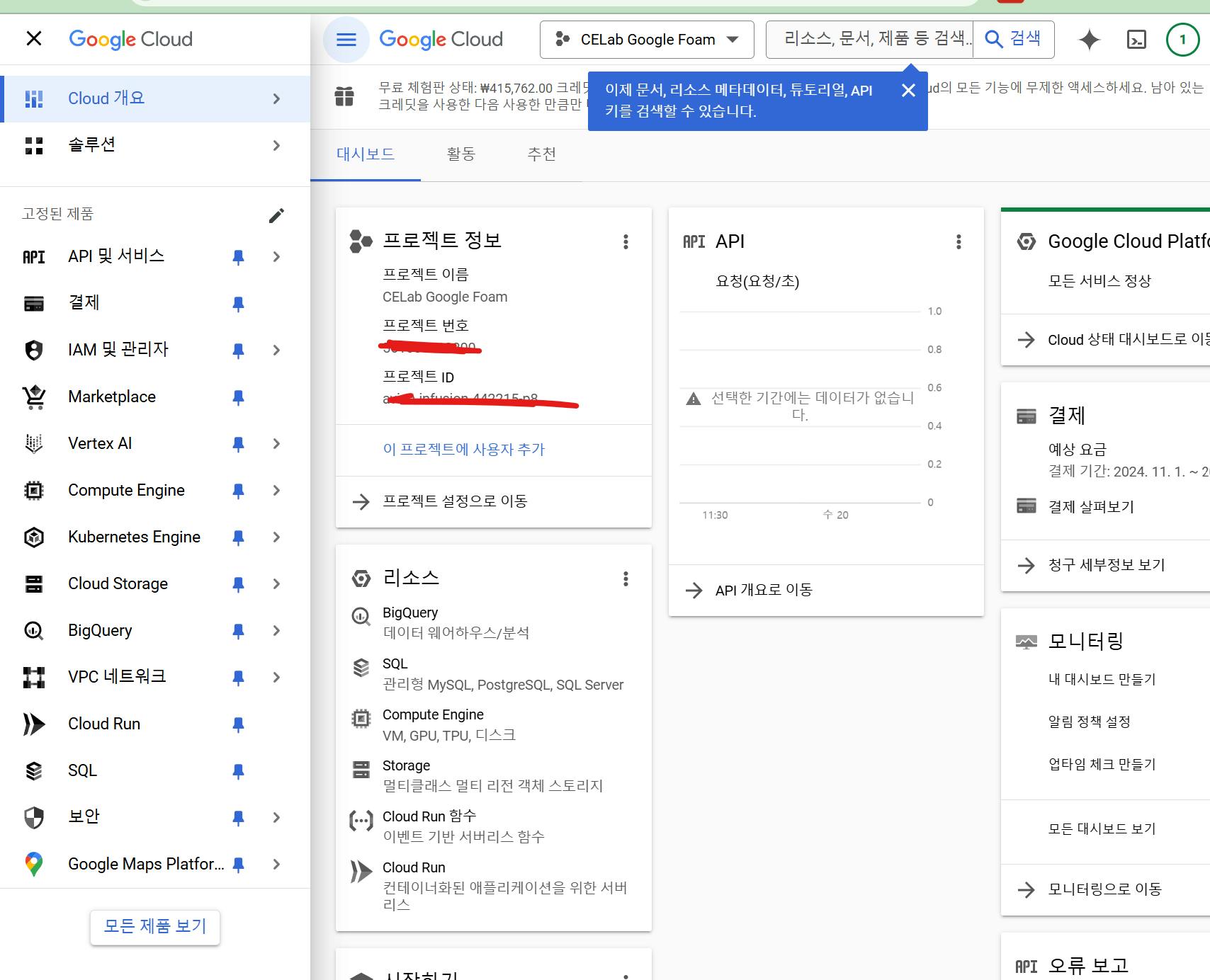
Task: Switch to the 대시보드 tab
Action: (366, 154)
